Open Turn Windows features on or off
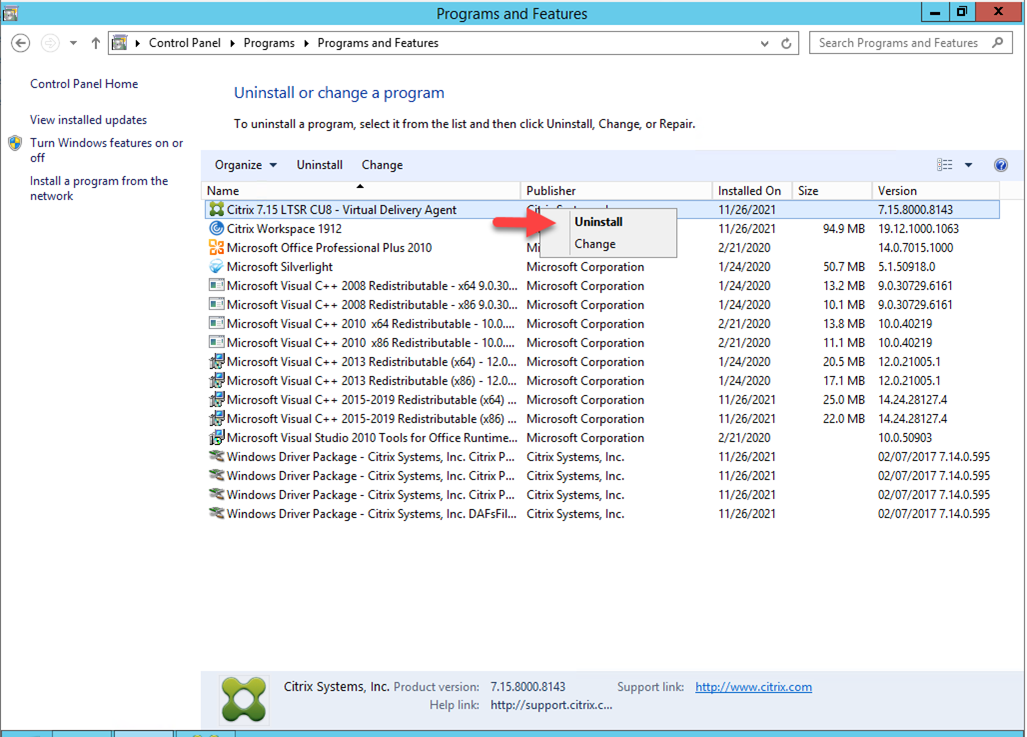The height and width of the screenshot is (737, 1027). [107, 150]
